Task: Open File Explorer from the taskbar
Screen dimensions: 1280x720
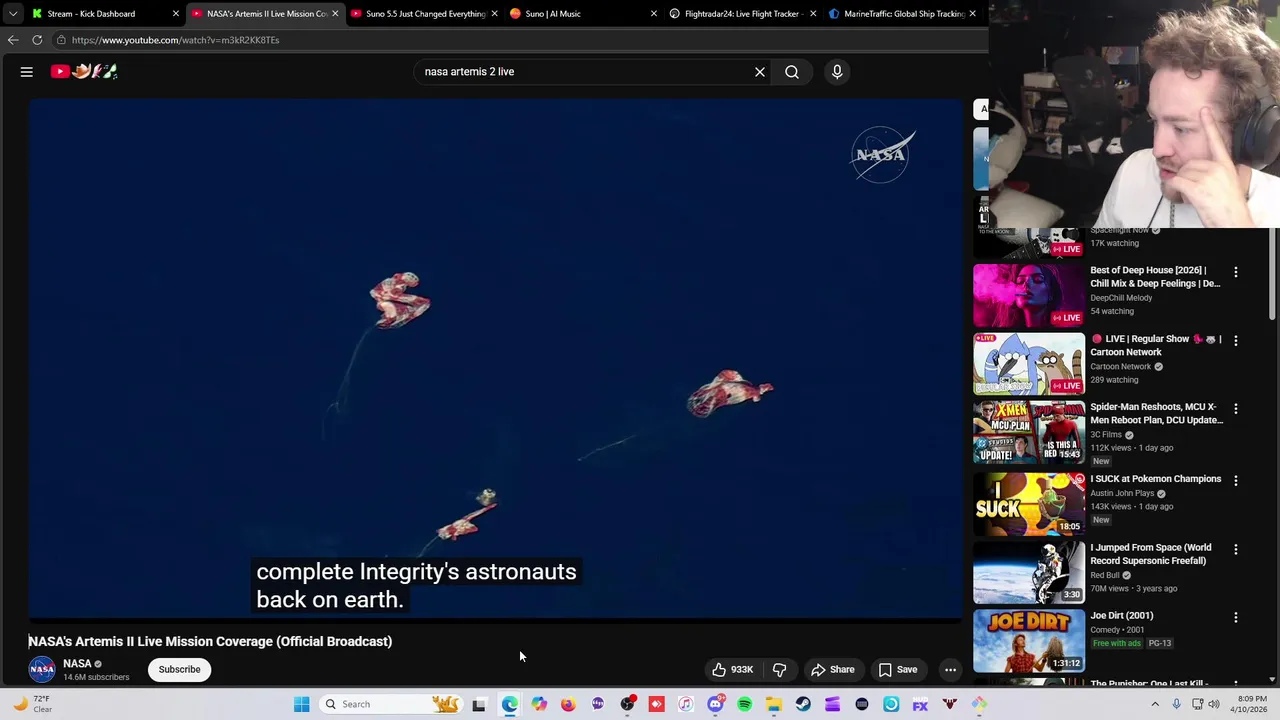Action: tap(774, 705)
